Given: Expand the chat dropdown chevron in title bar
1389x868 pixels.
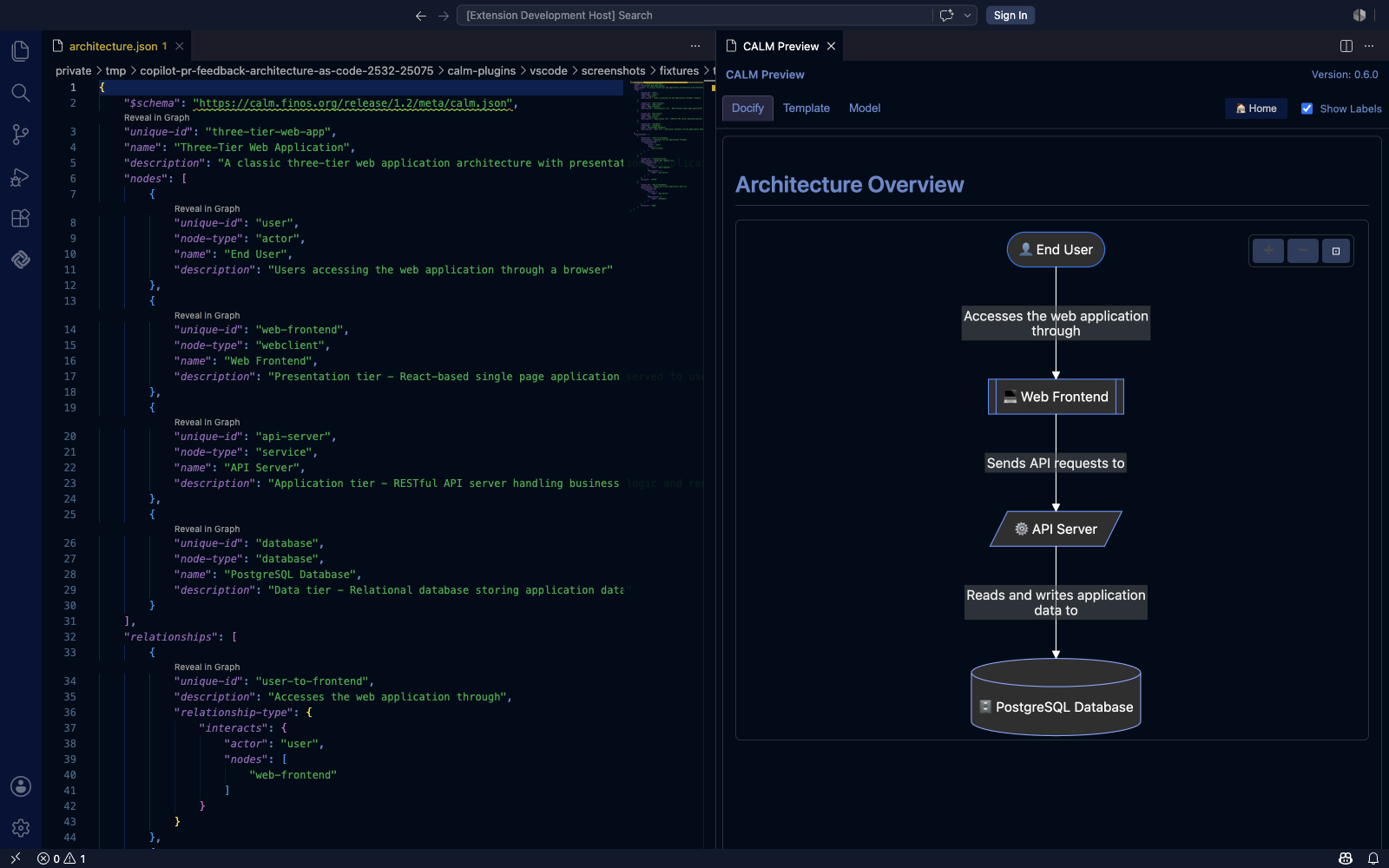Looking at the screenshot, I should (967, 16).
